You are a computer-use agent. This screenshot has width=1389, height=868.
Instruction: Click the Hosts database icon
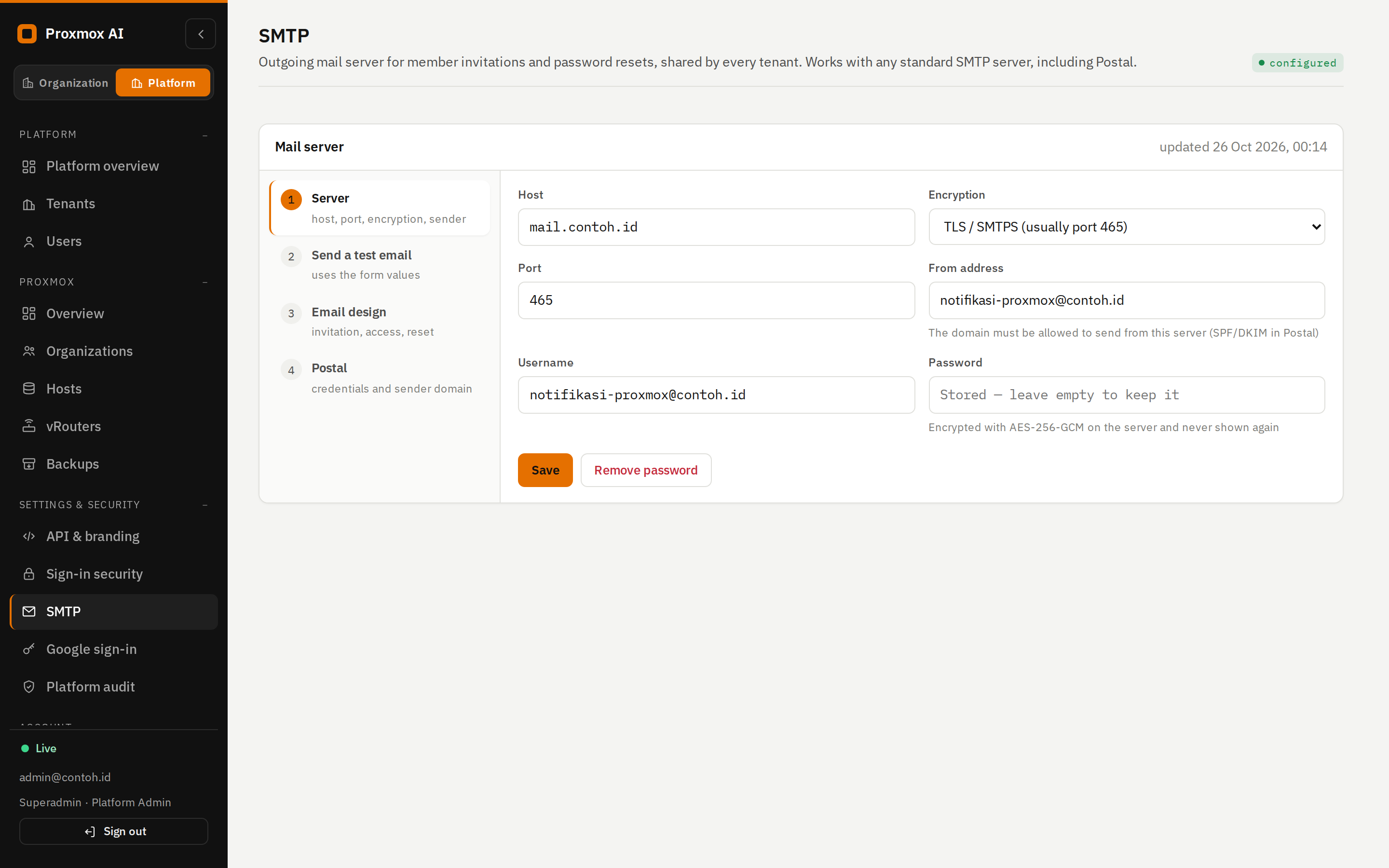[29, 389]
